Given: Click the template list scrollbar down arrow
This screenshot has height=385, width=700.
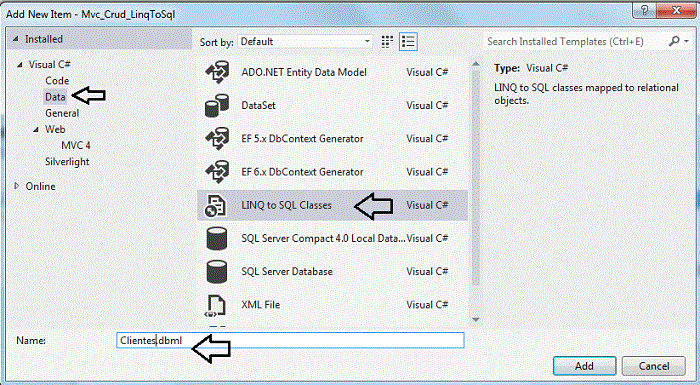Looking at the screenshot, I should (475, 319).
